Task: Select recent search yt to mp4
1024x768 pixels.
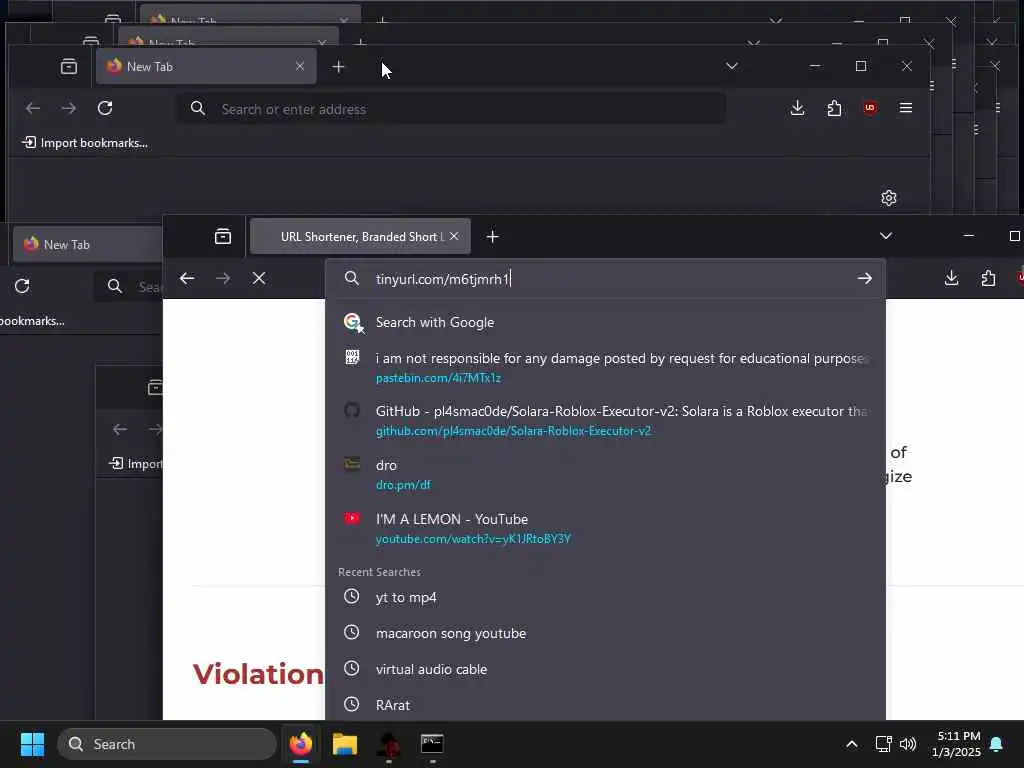Action: (x=605, y=598)
